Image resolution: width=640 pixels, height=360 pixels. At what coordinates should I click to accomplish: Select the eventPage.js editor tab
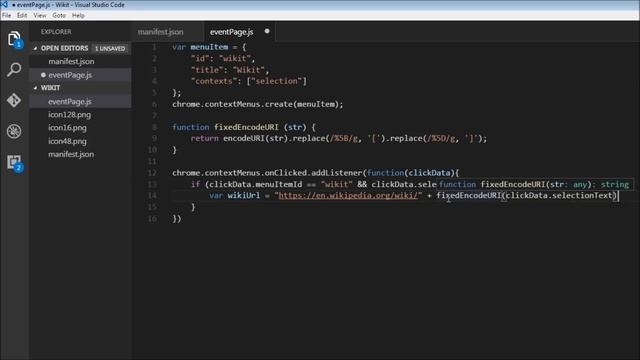[231, 32]
